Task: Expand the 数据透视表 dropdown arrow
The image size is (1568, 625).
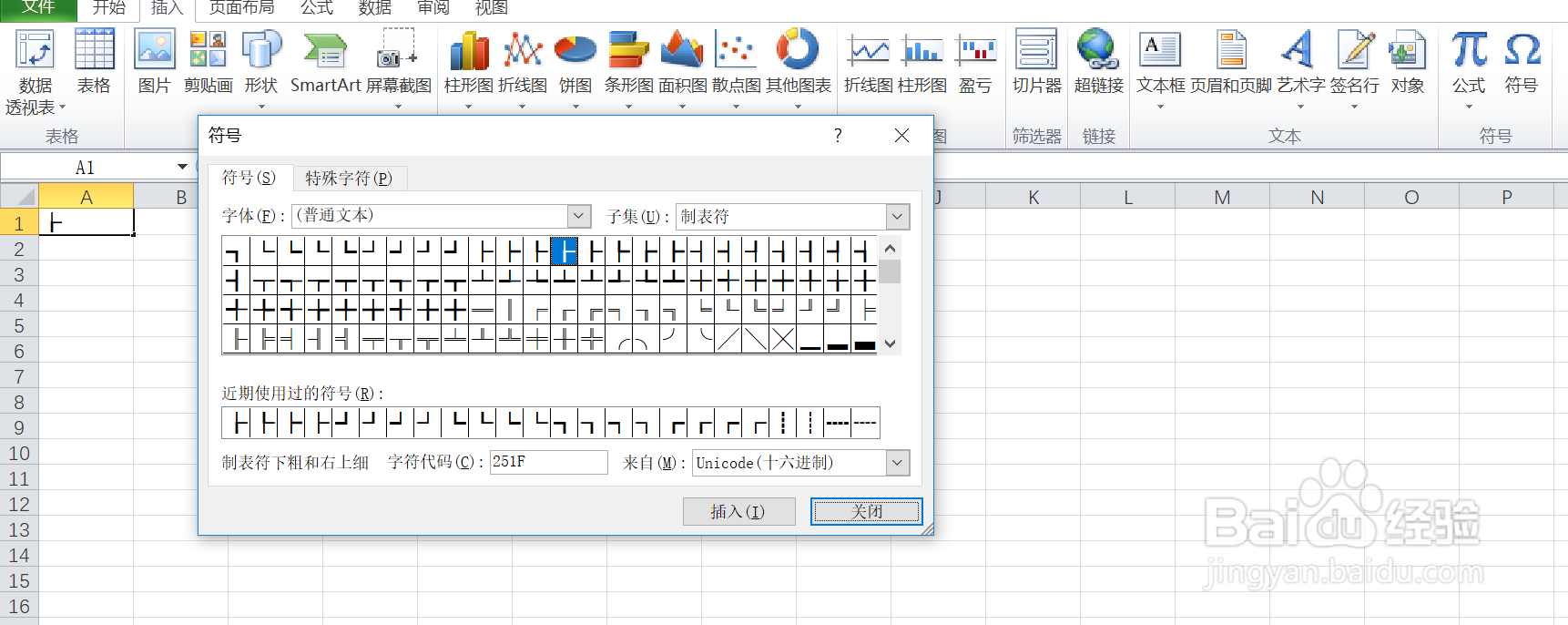Action: pos(62,108)
